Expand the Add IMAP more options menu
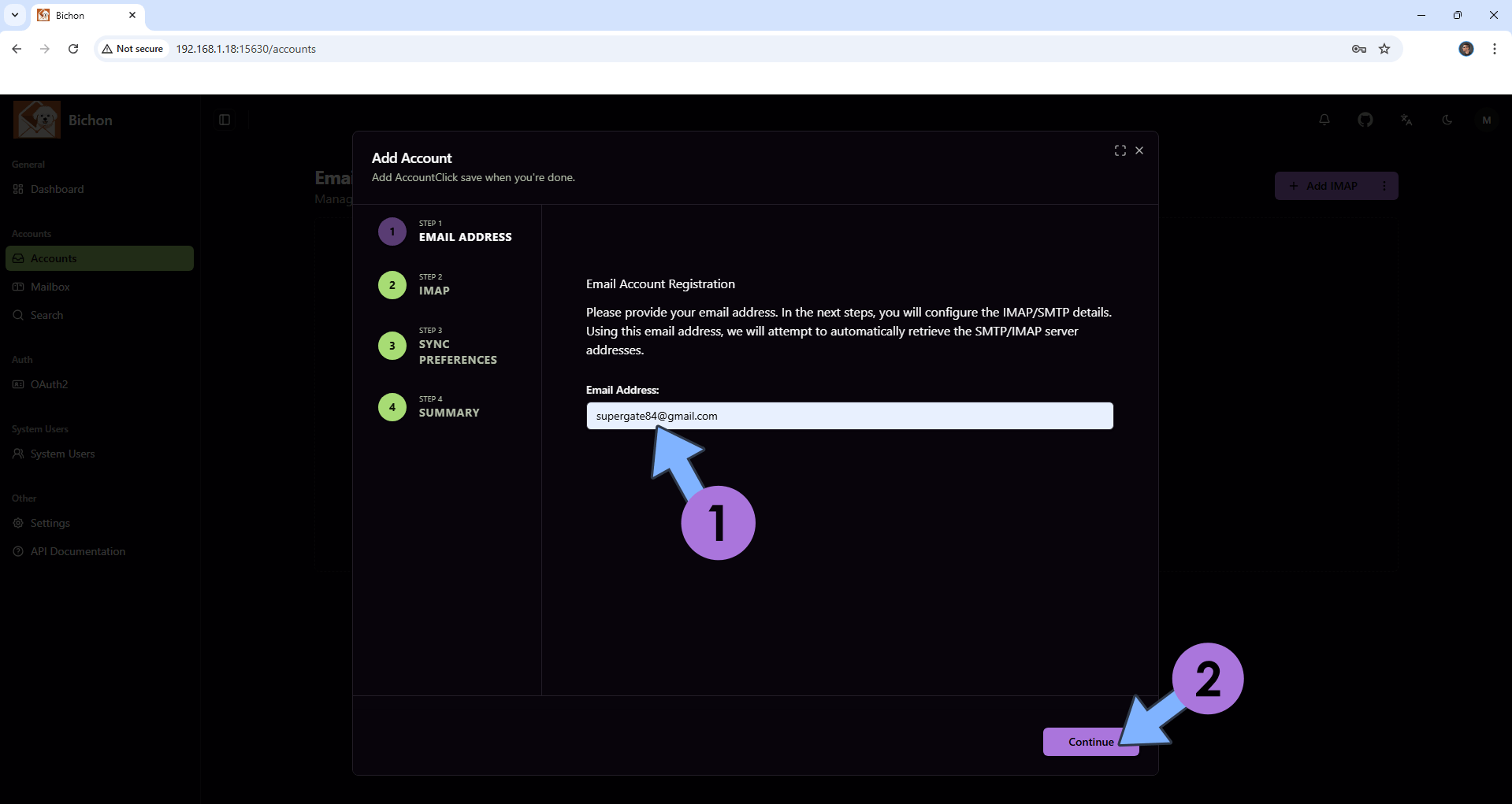1512x804 pixels. pyautogui.click(x=1384, y=186)
